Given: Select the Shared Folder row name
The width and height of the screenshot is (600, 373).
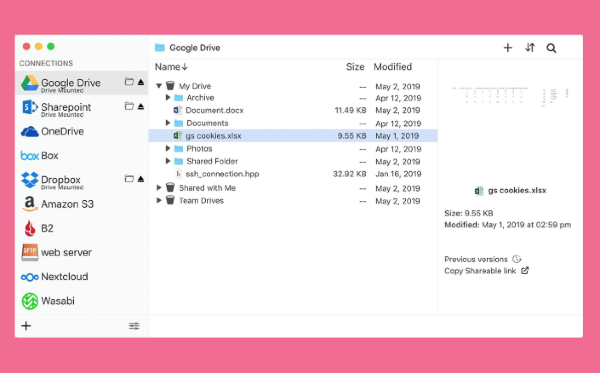Looking at the screenshot, I should (212, 161).
